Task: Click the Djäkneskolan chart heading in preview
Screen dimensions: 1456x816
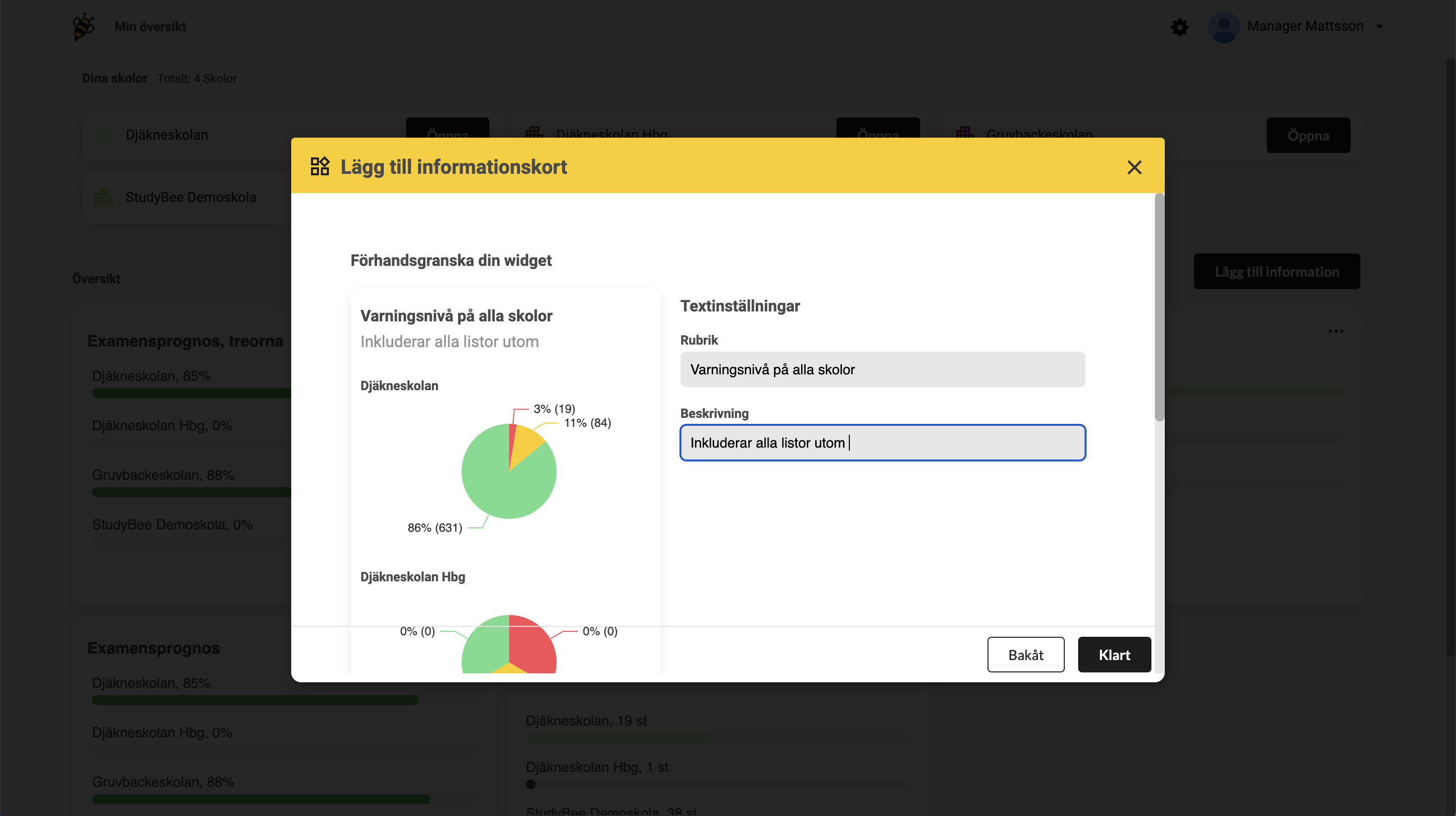Action: [399, 385]
